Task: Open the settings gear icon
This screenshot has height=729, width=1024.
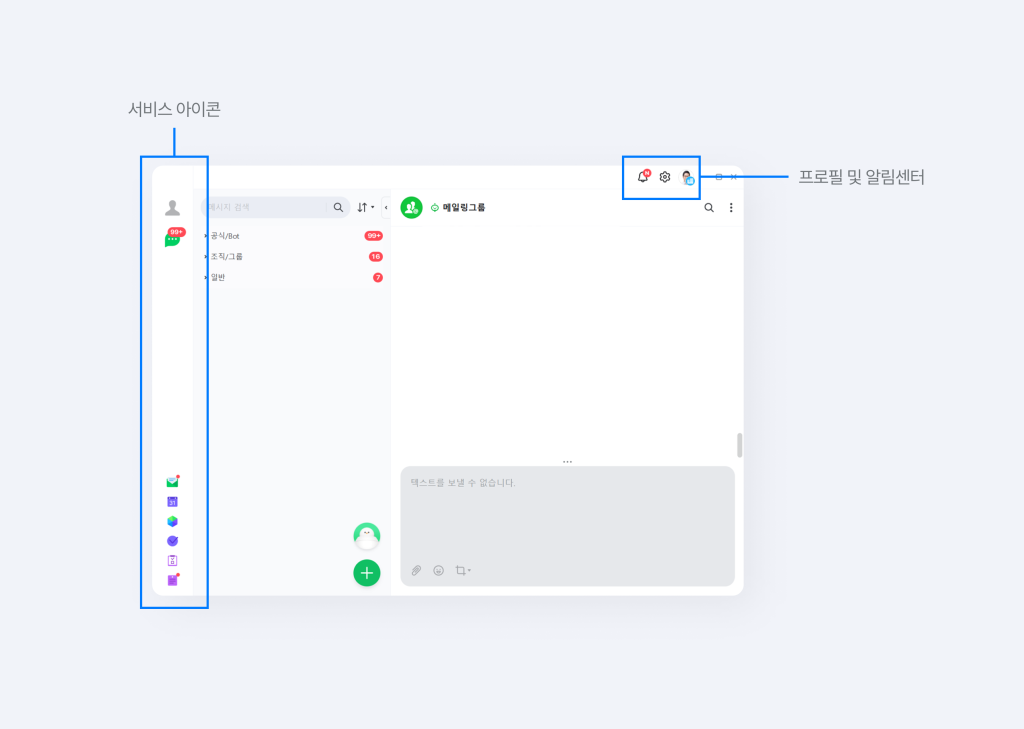Action: coord(665,177)
